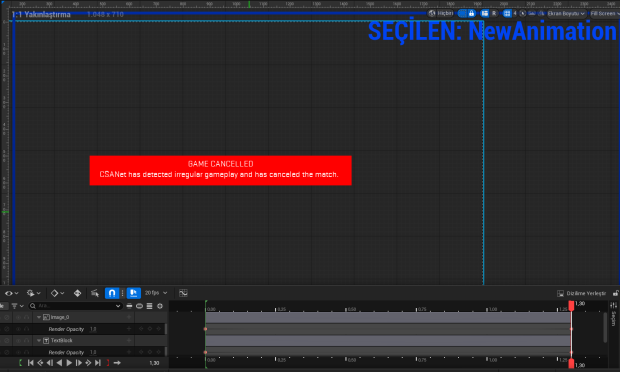Go to previous key on Image_0 Render Opacity
This screenshot has height=372, width=620.
pyautogui.click(x=141, y=329)
